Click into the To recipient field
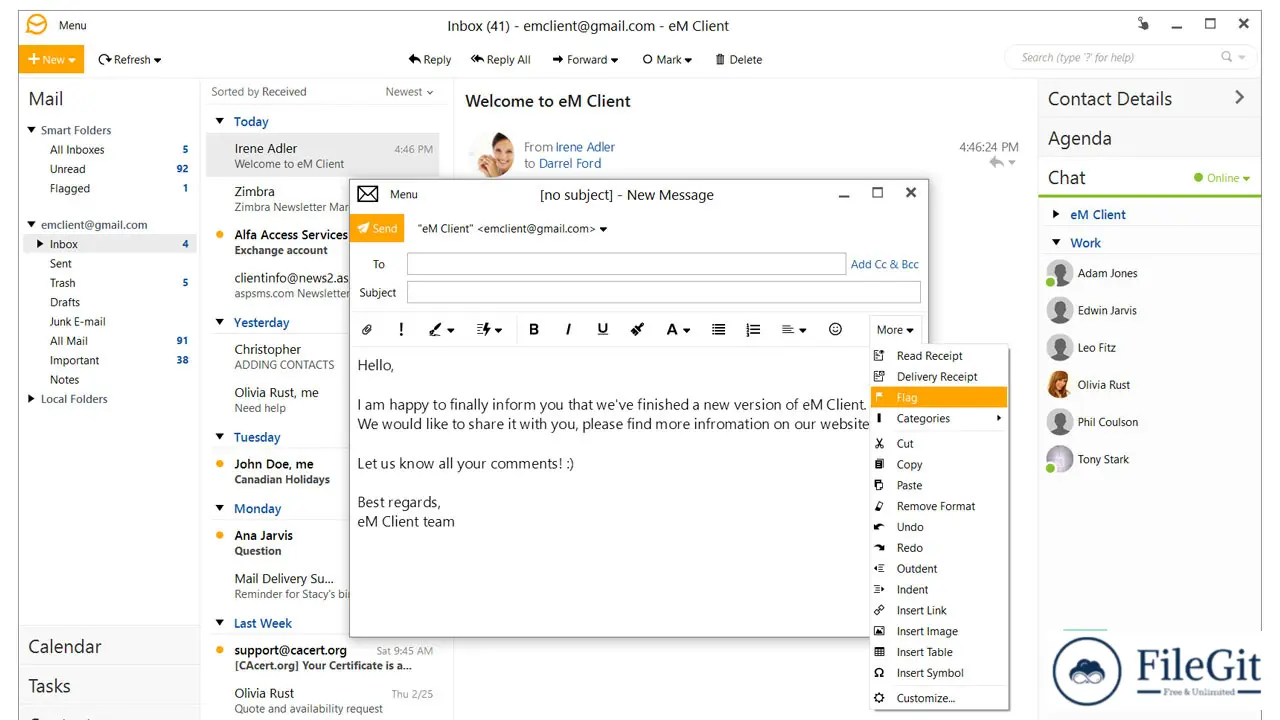 pos(626,264)
